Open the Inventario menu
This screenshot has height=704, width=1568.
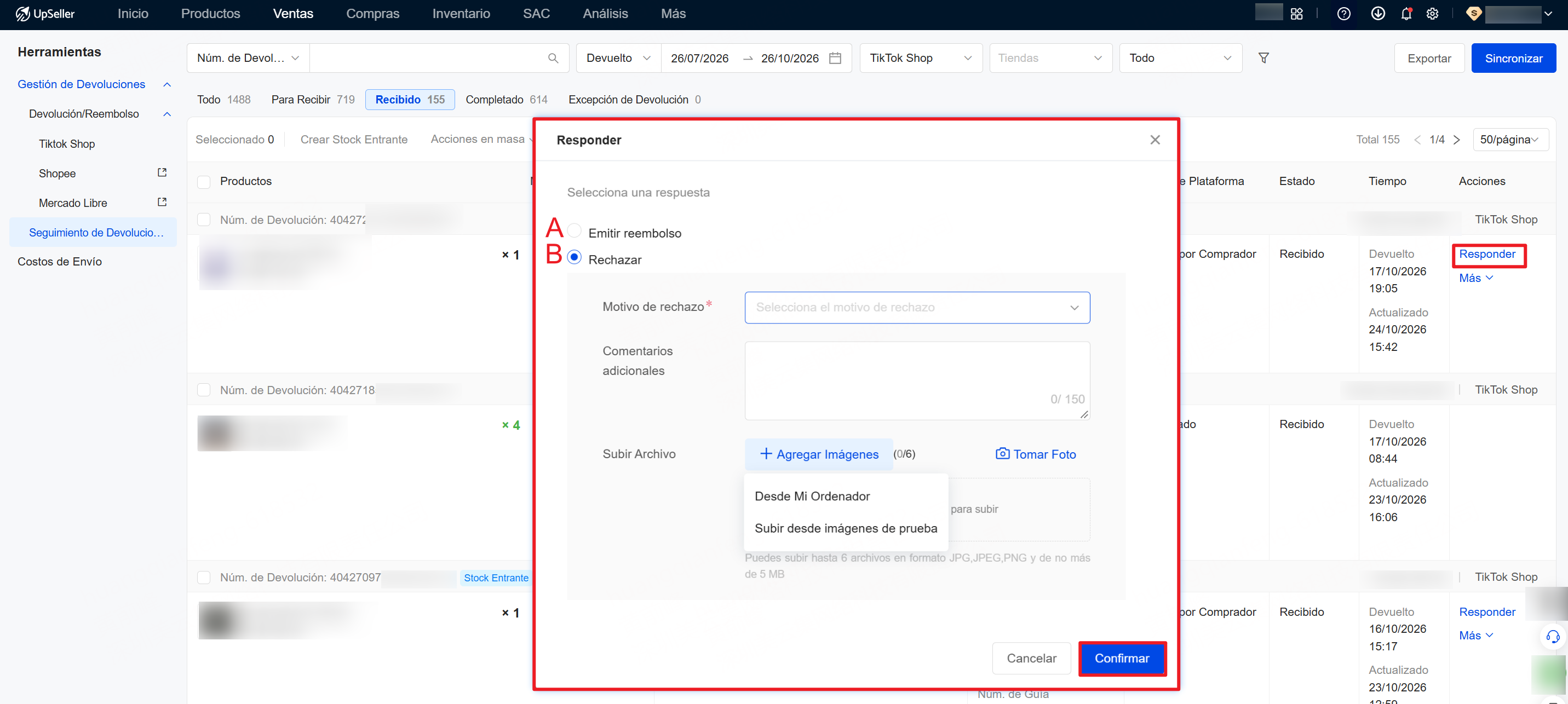pyautogui.click(x=461, y=13)
